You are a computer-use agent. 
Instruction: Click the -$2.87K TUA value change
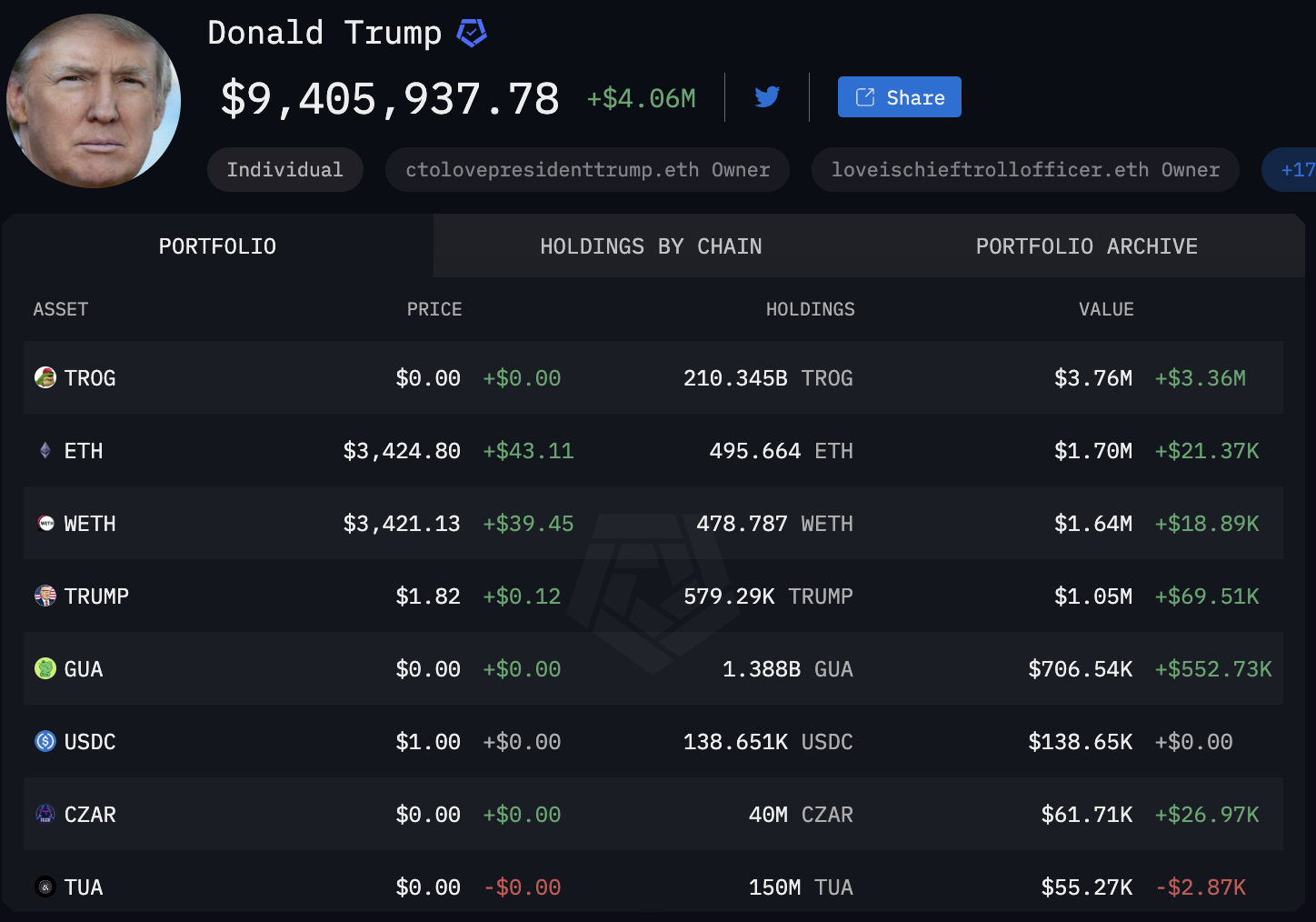click(x=1201, y=887)
